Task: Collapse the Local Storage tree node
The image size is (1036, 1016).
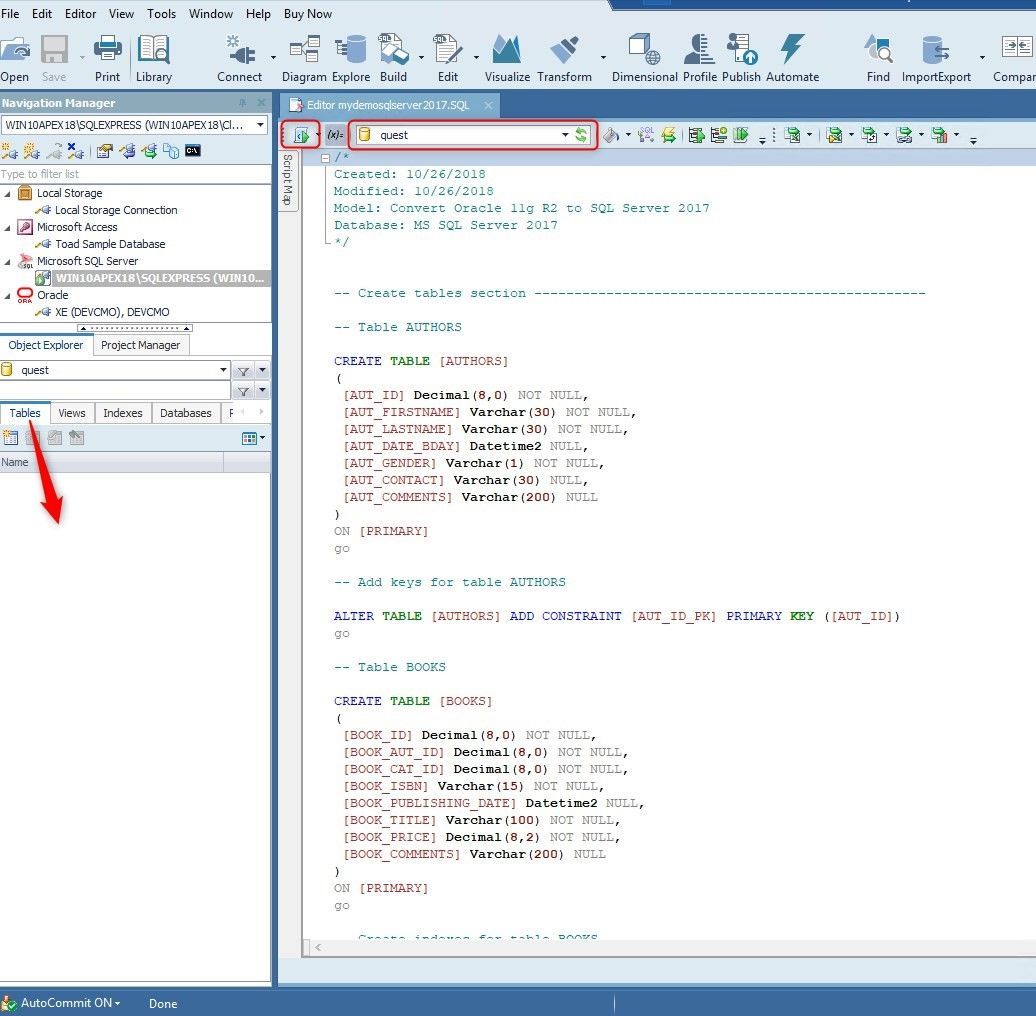Action: click(x=7, y=193)
